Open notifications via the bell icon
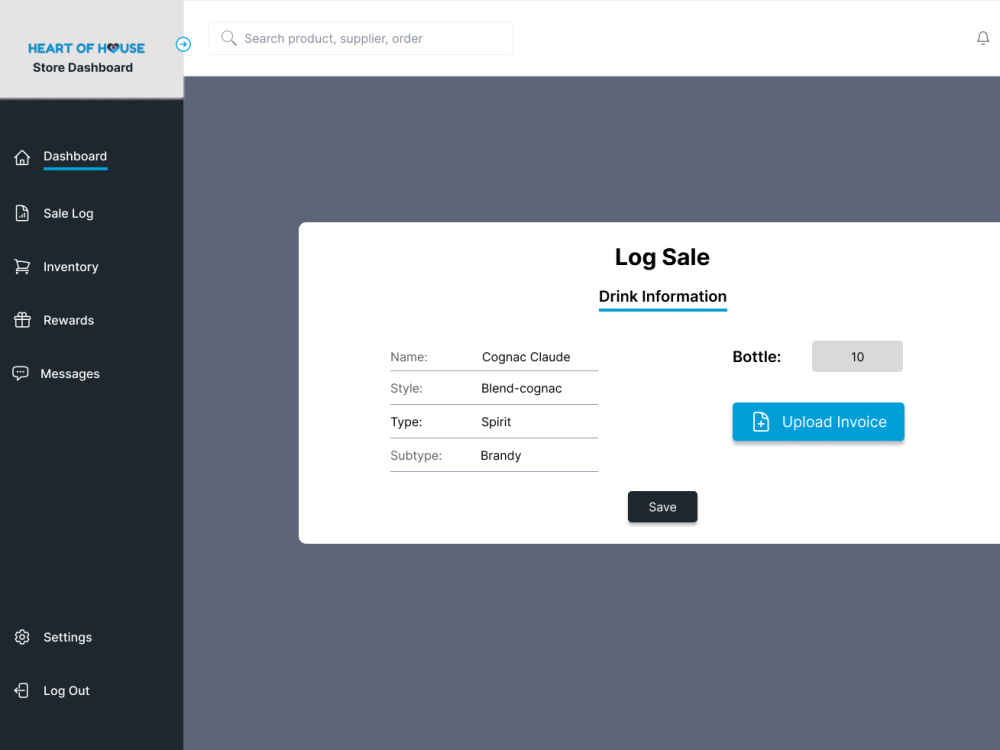The height and width of the screenshot is (750, 1000). (x=983, y=38)
